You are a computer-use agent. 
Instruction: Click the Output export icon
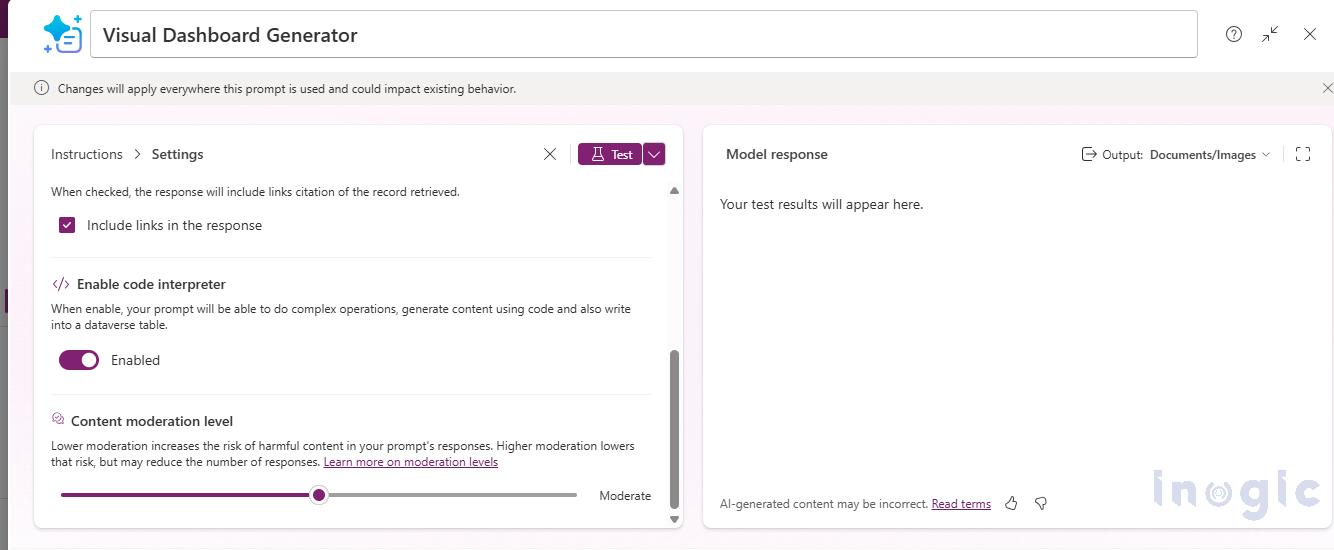(1089, 154)
